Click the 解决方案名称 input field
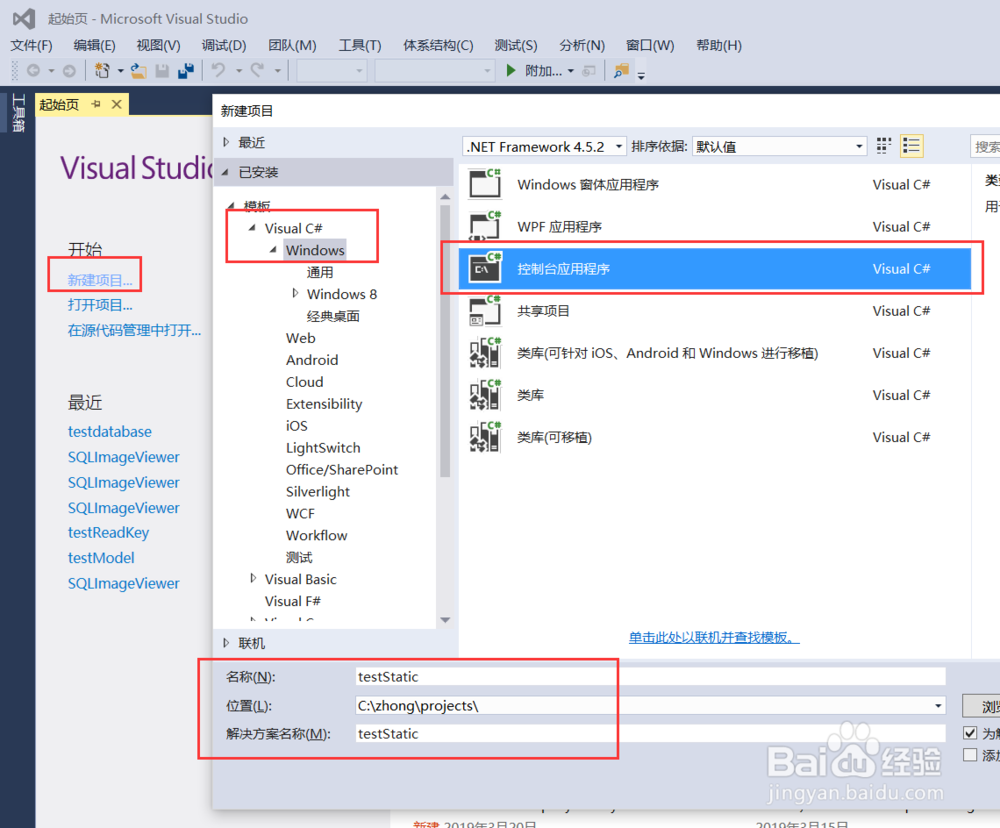 (651, 734)
